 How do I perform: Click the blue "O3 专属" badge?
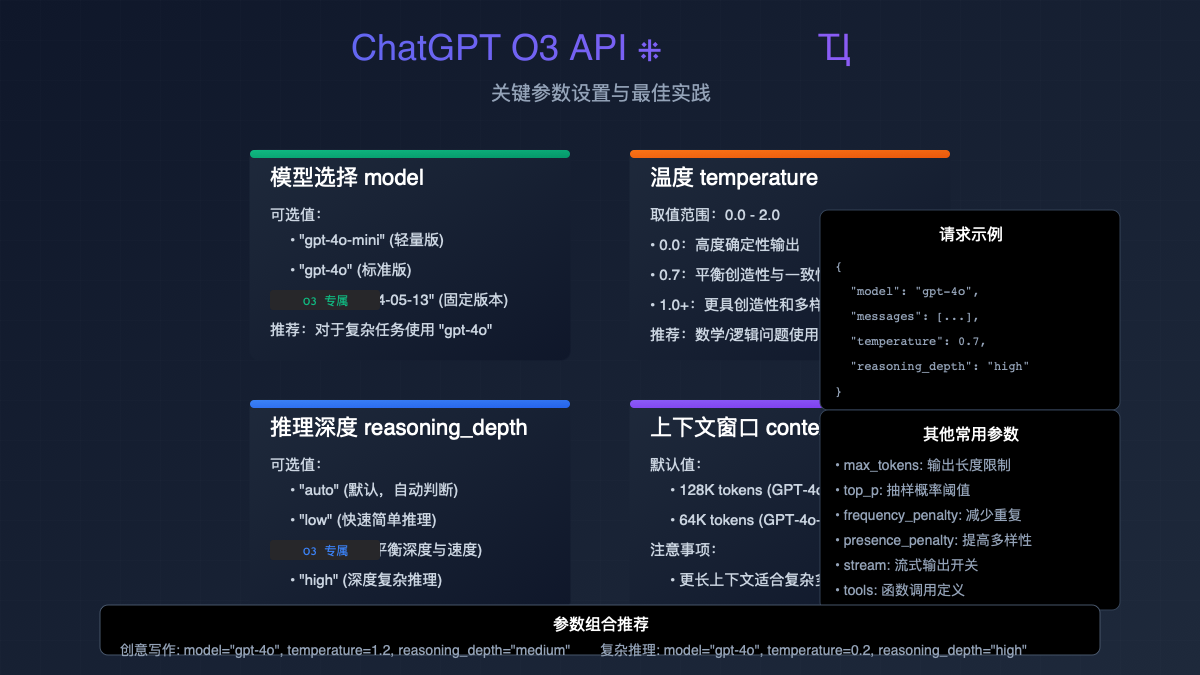[x=325, y=550]
